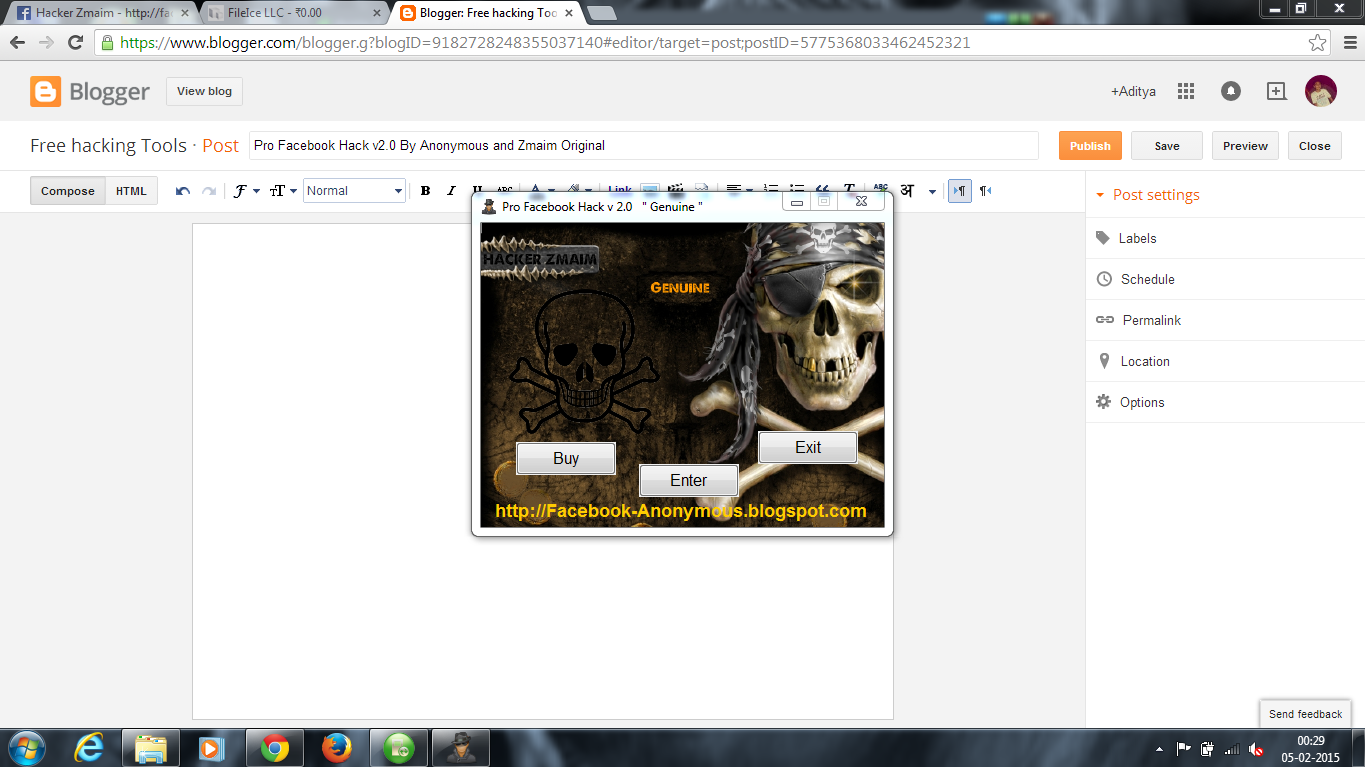
Task: Undo the last edit
Action: coord(183,191)
